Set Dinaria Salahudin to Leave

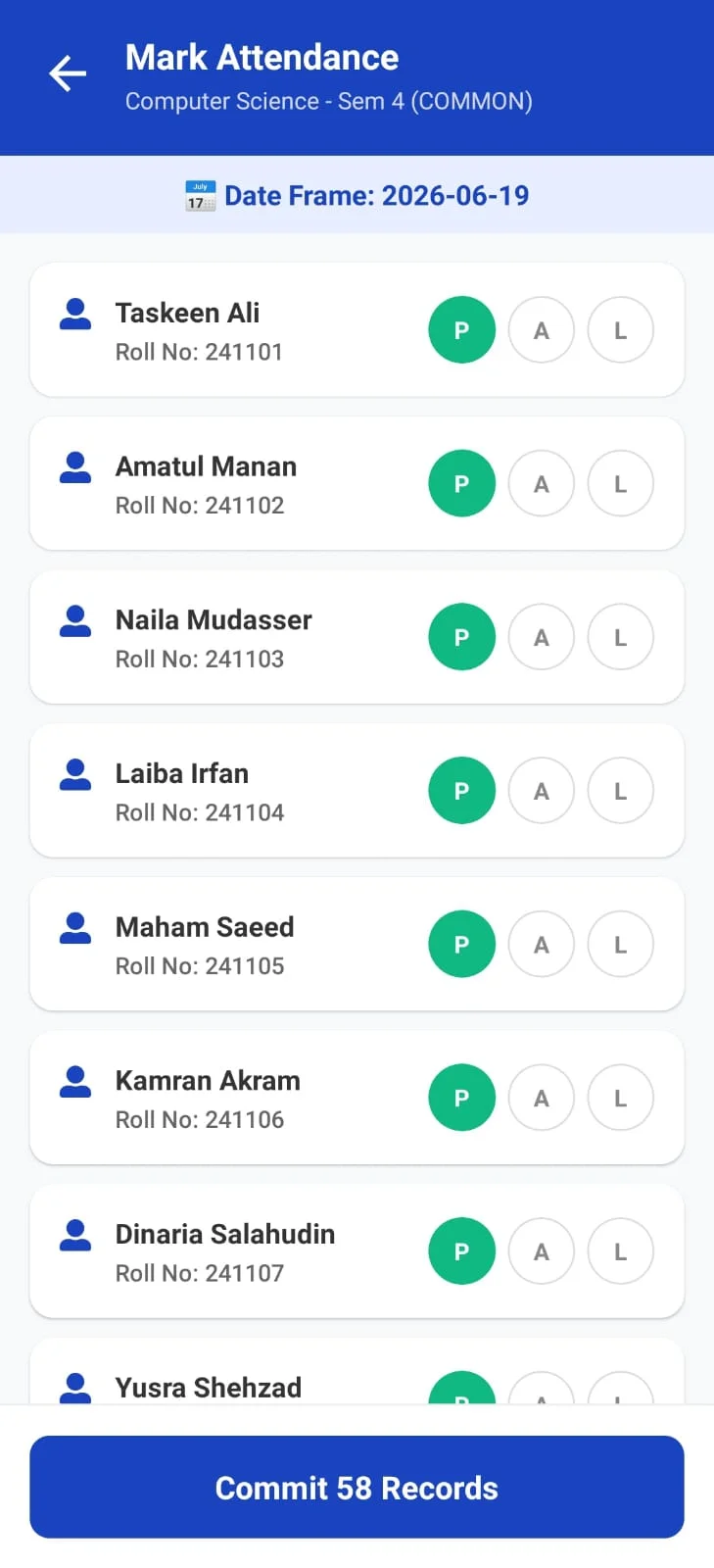[x=620, y=1251]
